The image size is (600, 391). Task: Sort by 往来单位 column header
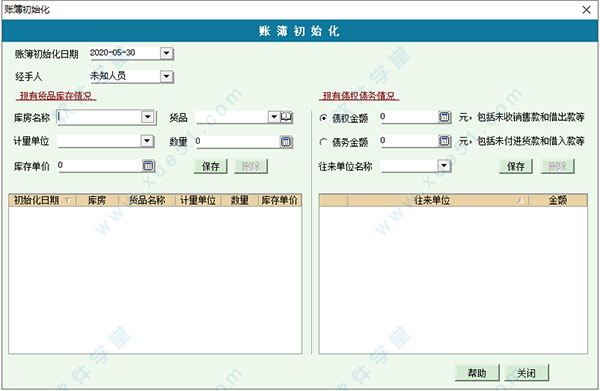click(438, 200)
